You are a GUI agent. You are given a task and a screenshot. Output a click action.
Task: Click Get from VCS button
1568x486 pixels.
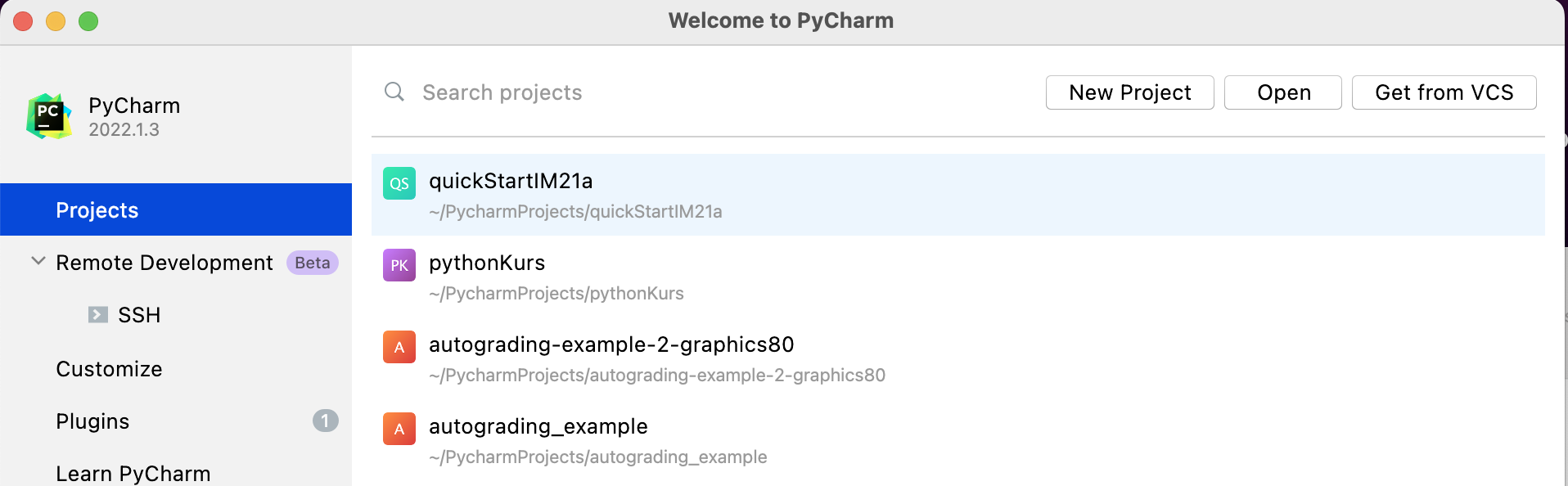1444,92
